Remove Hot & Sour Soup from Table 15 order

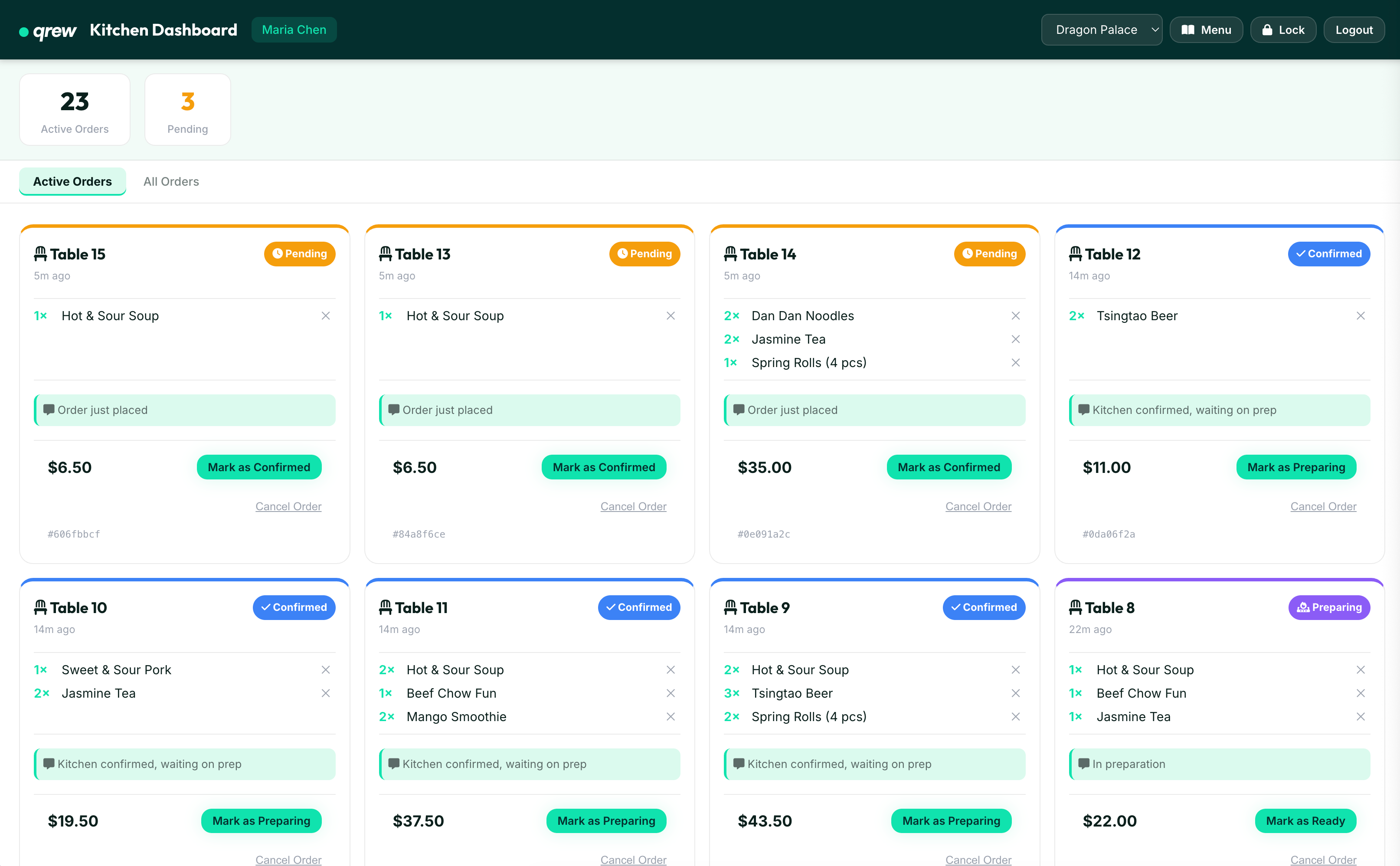pyautogui.click(x=326, y=315)
